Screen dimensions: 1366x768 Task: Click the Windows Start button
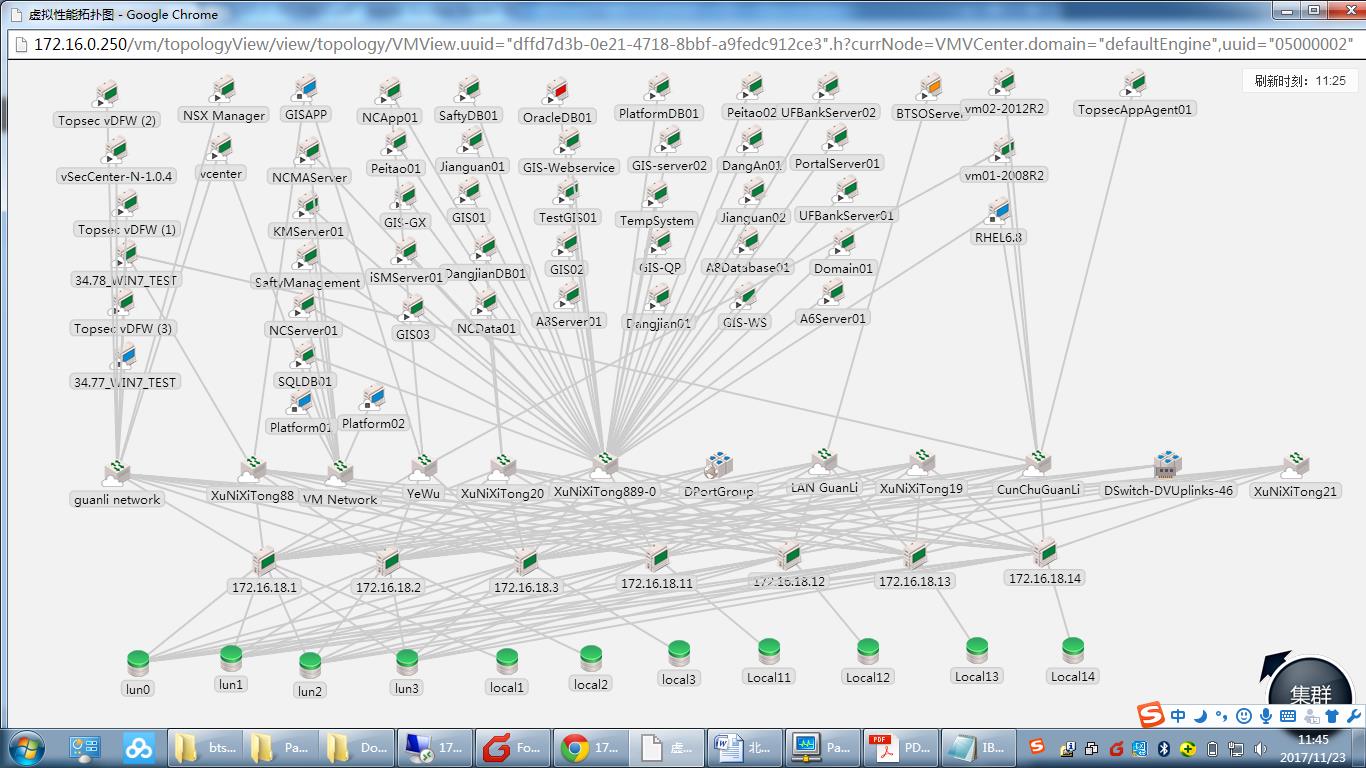point(25,747)
